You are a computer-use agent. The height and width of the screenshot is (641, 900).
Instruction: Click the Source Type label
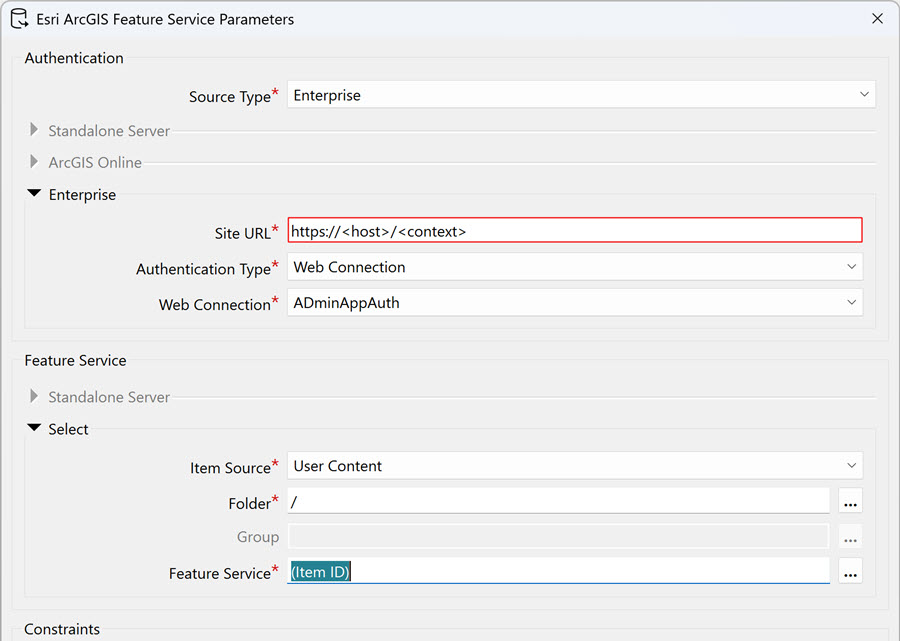[x=230, y=96]
